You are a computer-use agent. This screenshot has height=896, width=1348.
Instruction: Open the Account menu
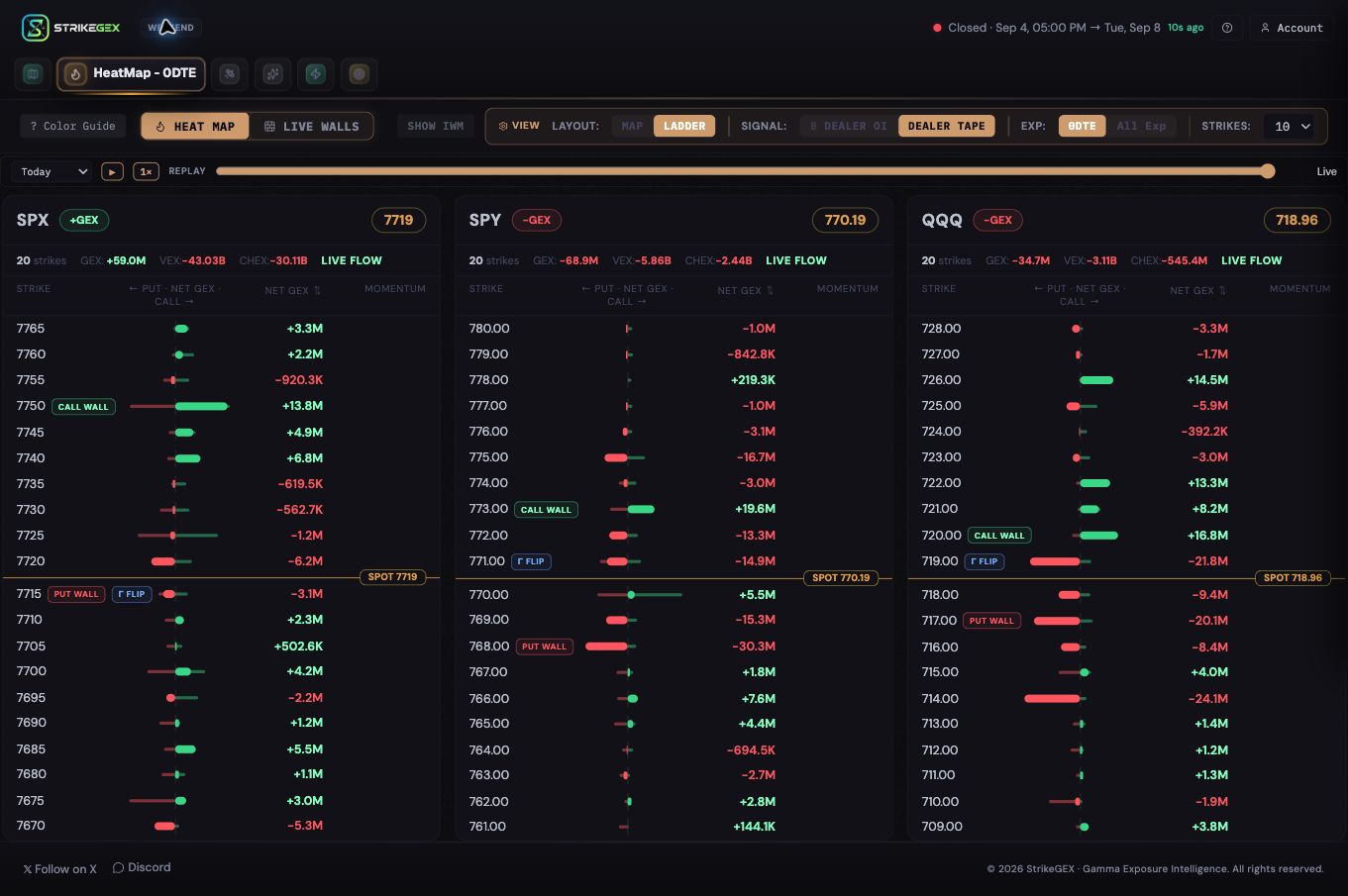tap(1292, 28)
